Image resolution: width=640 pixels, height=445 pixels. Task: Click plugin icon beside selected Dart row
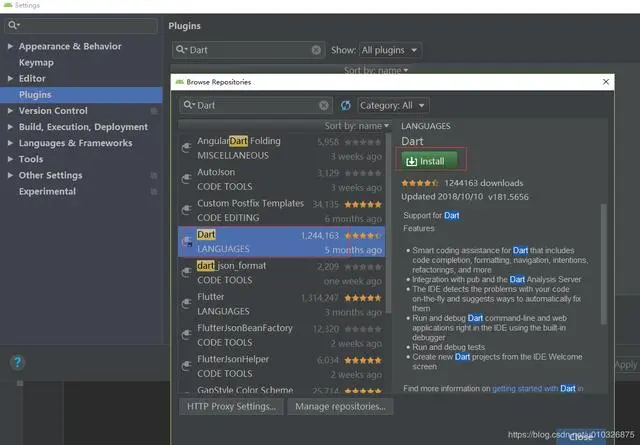[187, 242]
